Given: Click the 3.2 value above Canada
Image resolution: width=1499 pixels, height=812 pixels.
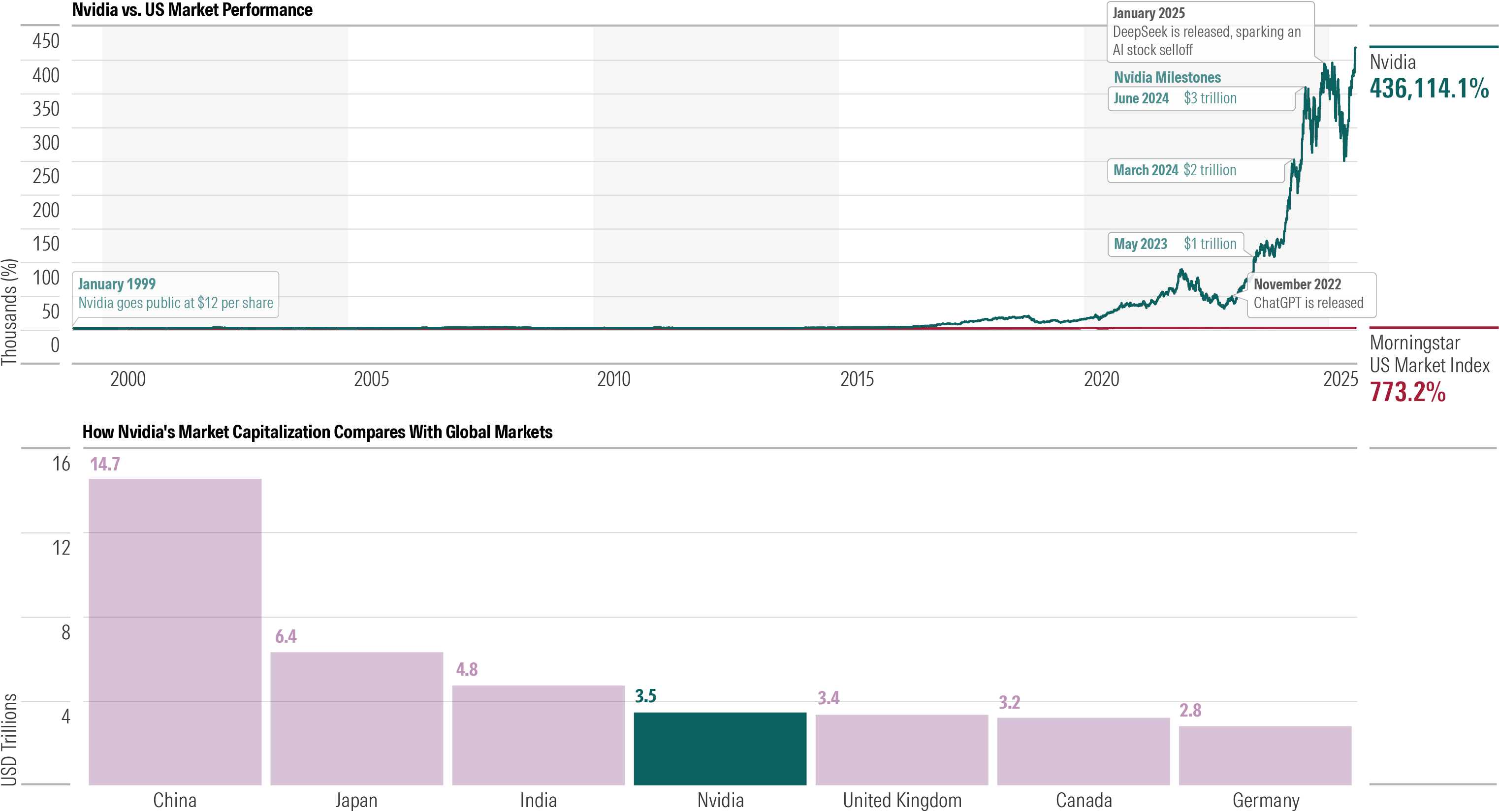Looking at the screenshot, I should [x=1010, y=702].
